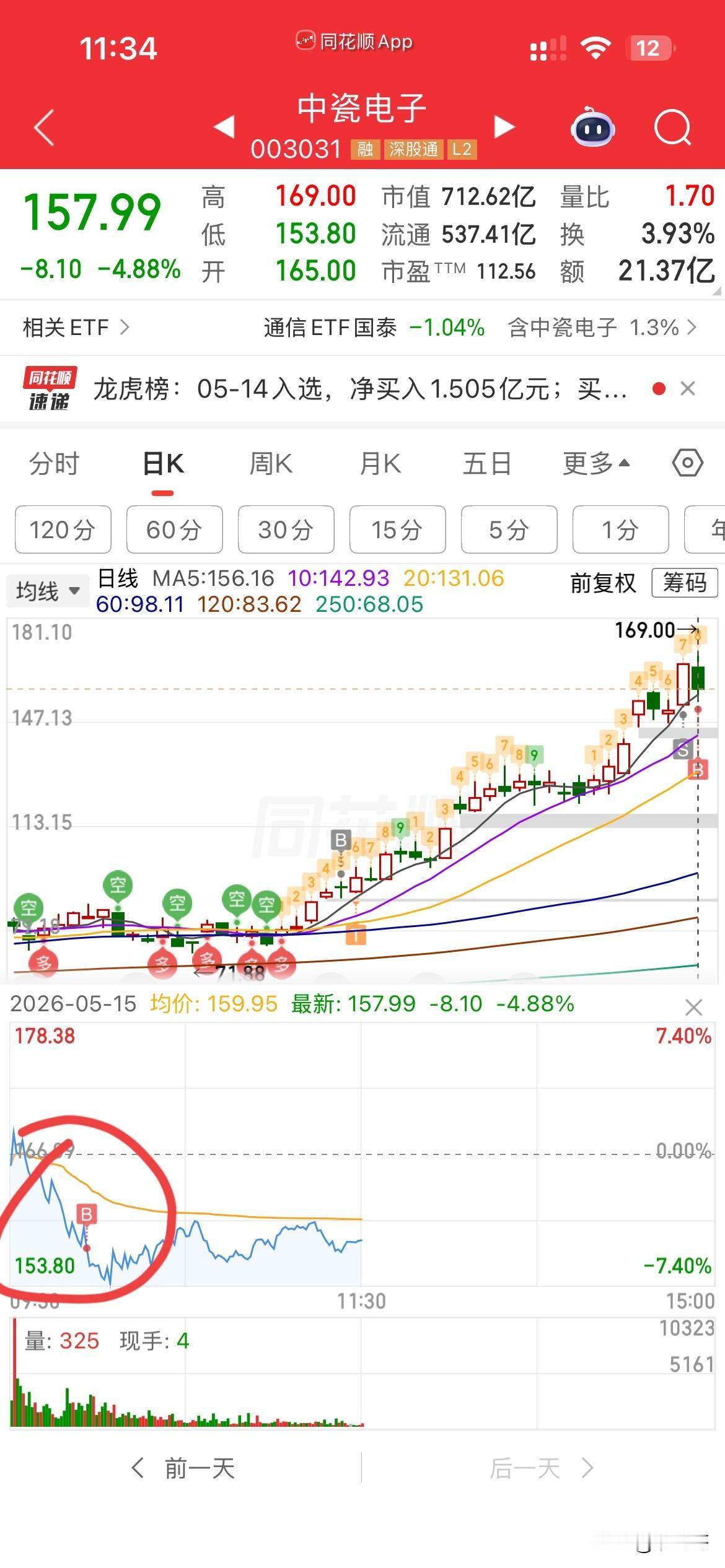Tap the MA5:156.16 label
The height and width of the screenshot is (1568, 725).
click(x=213, y=578)
